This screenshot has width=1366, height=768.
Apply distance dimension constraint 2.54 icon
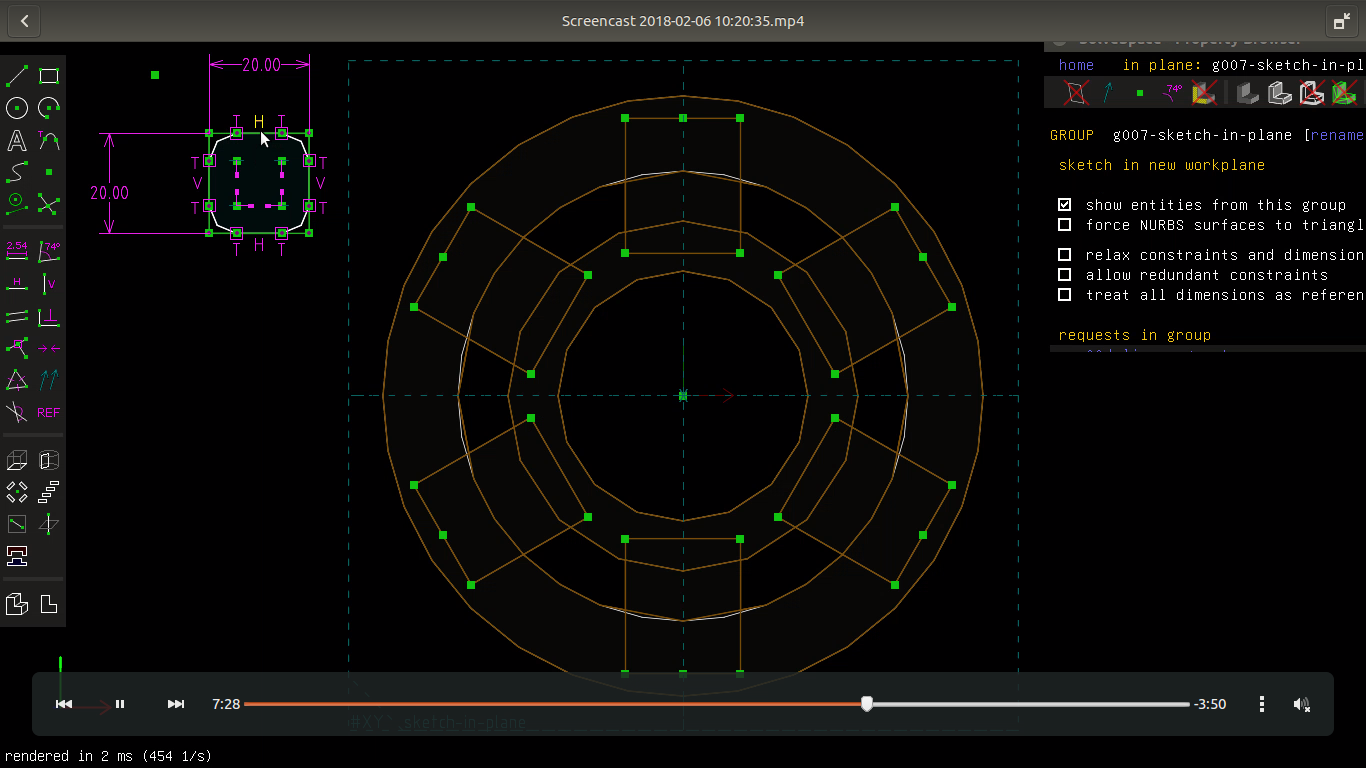(x=17, y=250)
